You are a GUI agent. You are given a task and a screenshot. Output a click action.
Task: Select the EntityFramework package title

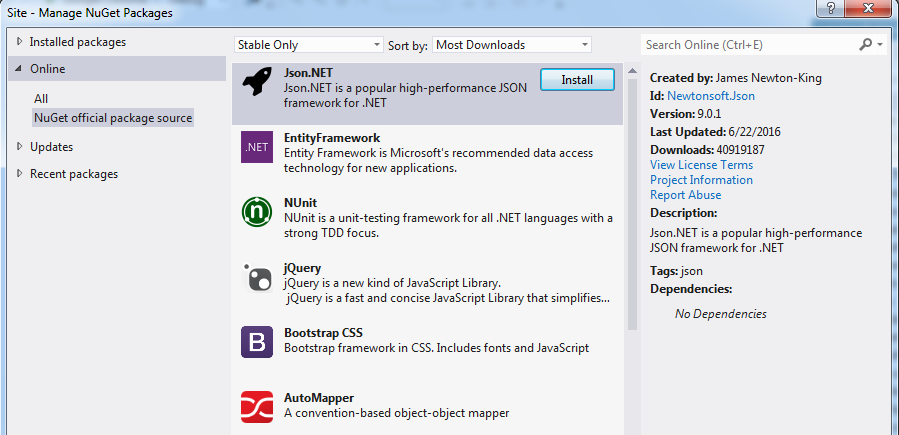tap(332, 138)
